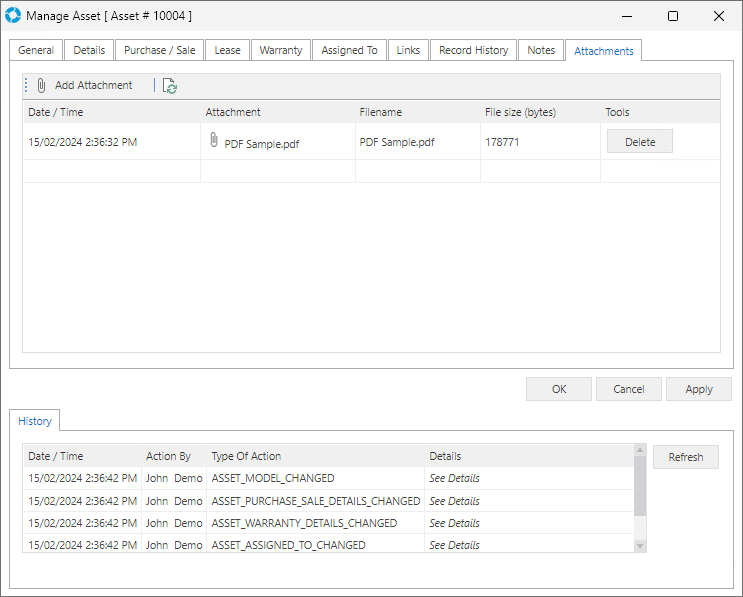Sort attachments by File size column header
This screenshot has width=743, height=597.
coord(521,112)
